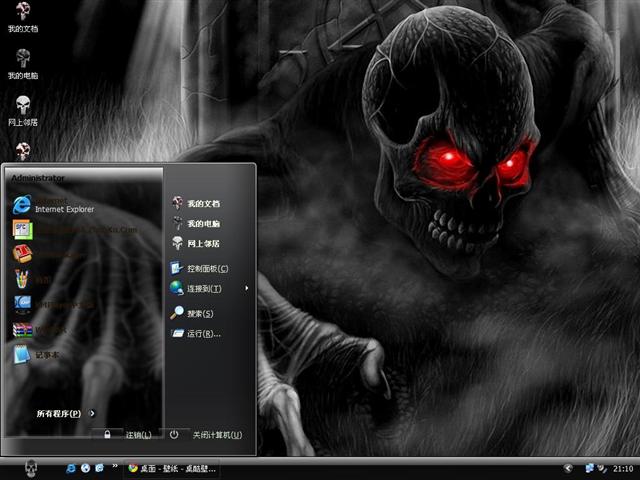Image resolution: width=640 pixels, height=480 pixels.
Task: Click the second quick launch browser icon
Action: point(85,468)
